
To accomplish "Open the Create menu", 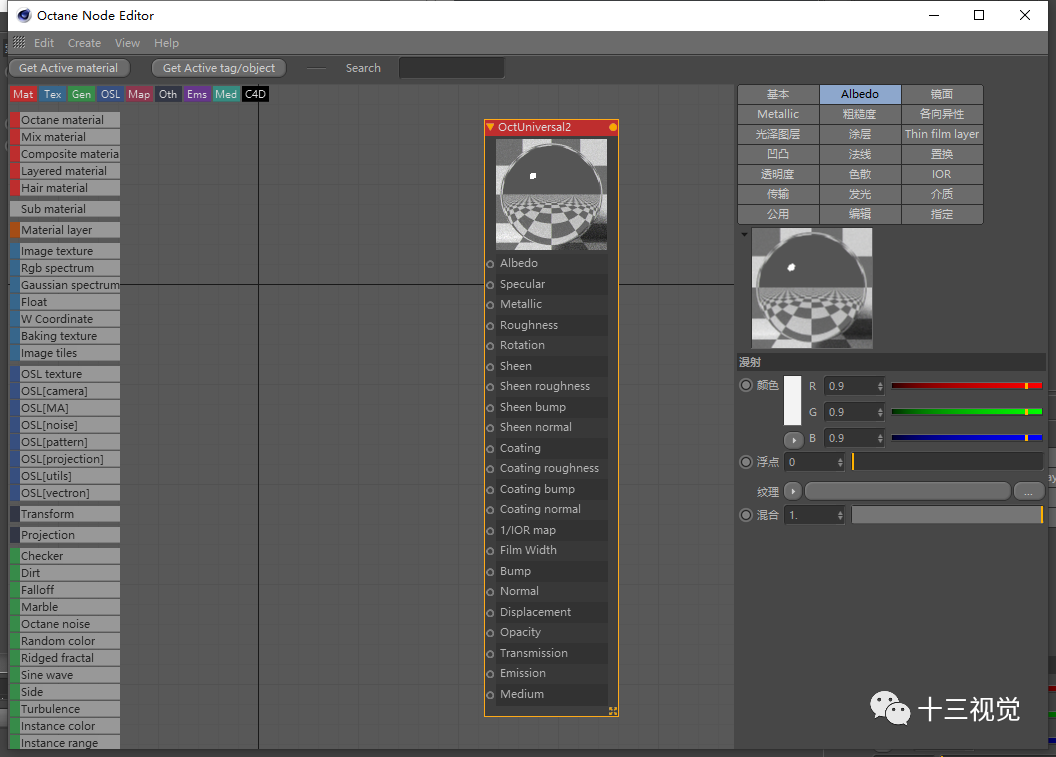I will coord(84,42).
